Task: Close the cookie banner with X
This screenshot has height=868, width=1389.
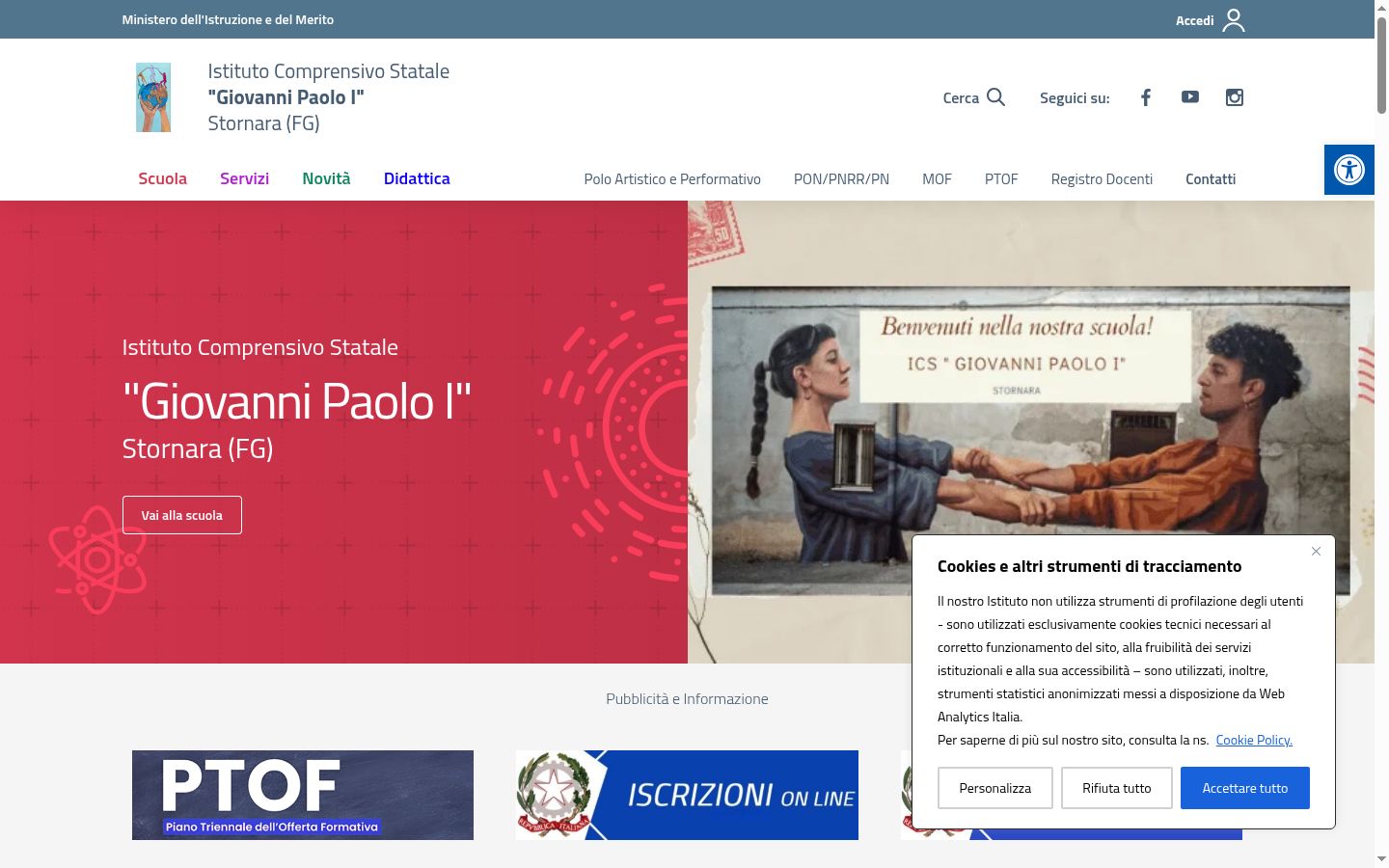Action: click(x=1316, y=552)
